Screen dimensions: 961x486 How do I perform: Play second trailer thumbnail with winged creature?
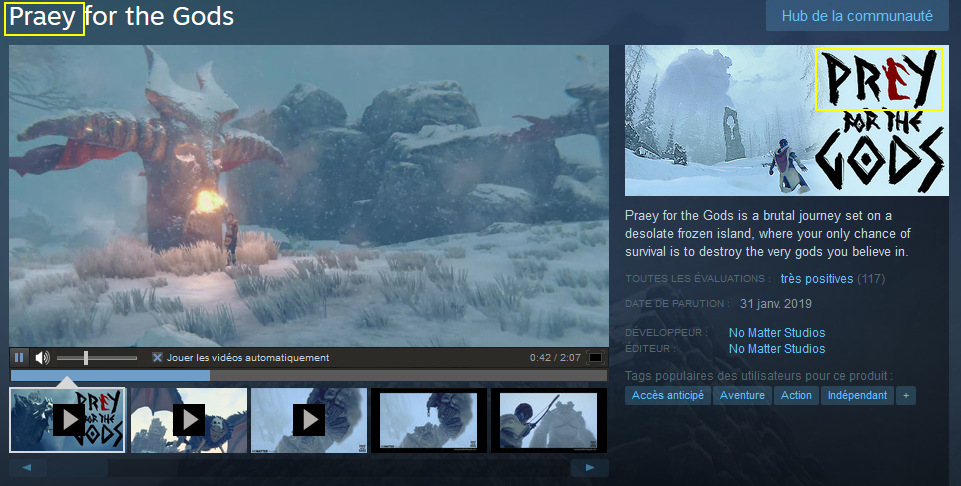189,420
